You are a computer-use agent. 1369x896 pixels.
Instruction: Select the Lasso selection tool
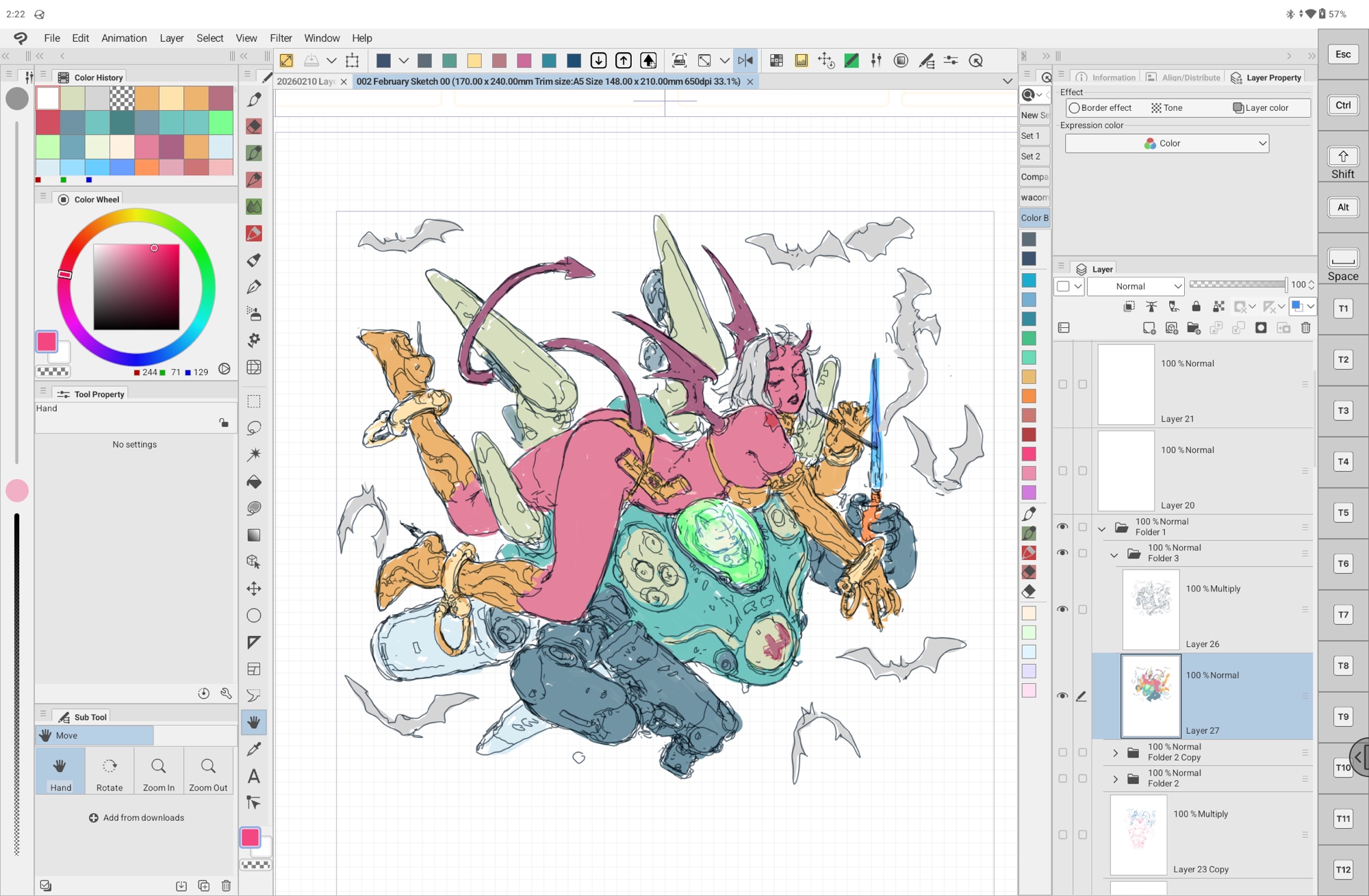254,428
